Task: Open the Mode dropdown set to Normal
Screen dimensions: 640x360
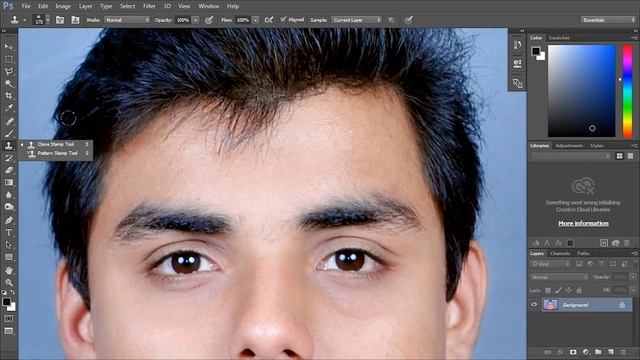Action: click(x=127, y=20)
